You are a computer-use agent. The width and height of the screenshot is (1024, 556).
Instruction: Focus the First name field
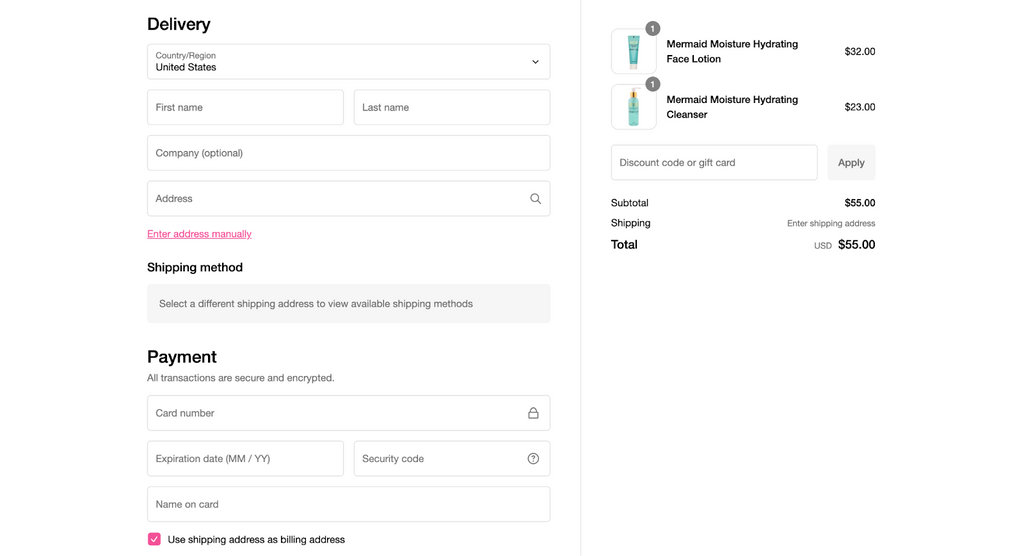tap(245, 108)
